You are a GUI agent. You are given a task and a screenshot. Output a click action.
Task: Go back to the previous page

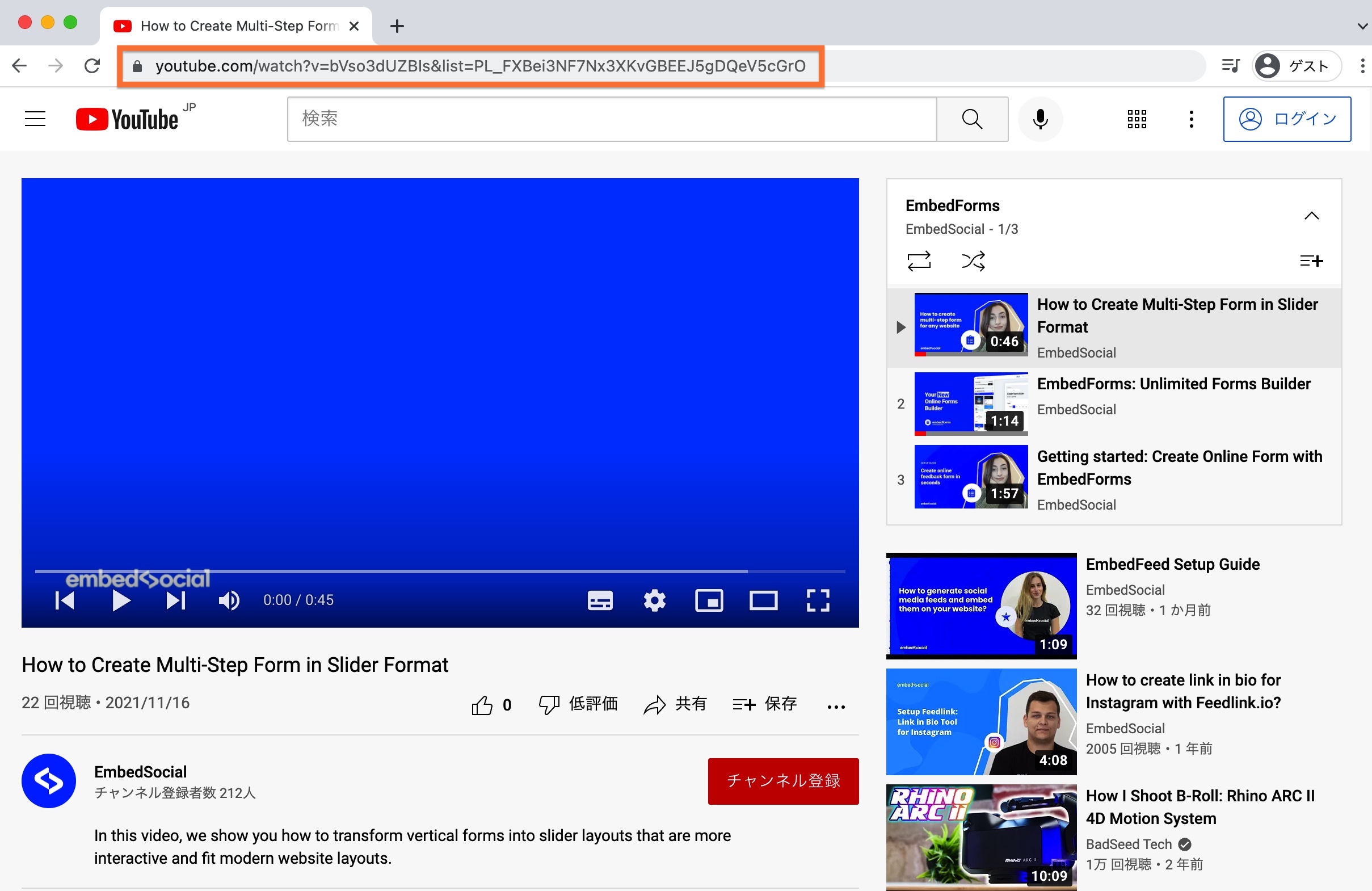coord(20,66)
